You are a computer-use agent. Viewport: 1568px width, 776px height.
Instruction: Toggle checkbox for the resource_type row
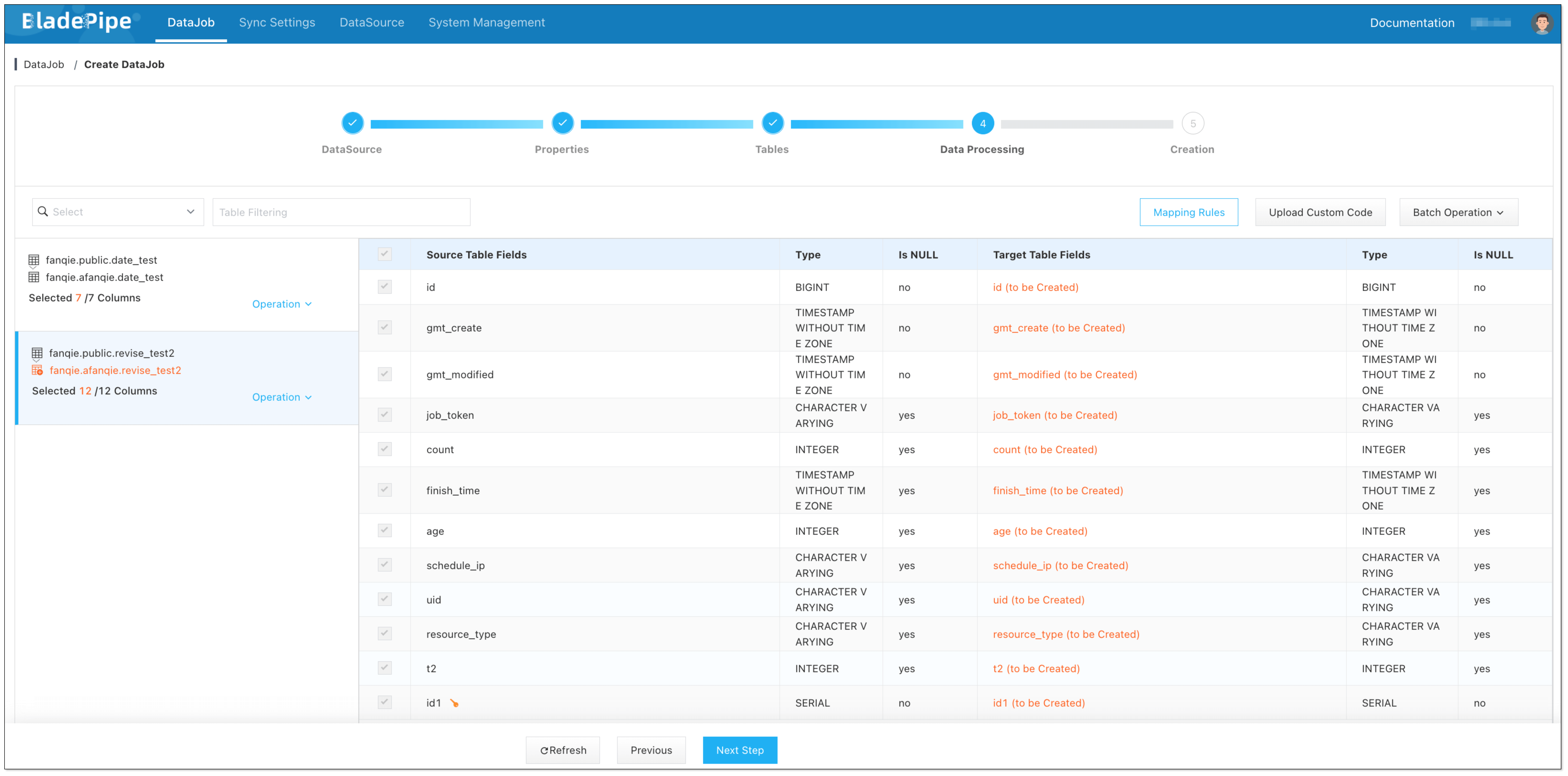pos(385,634)
